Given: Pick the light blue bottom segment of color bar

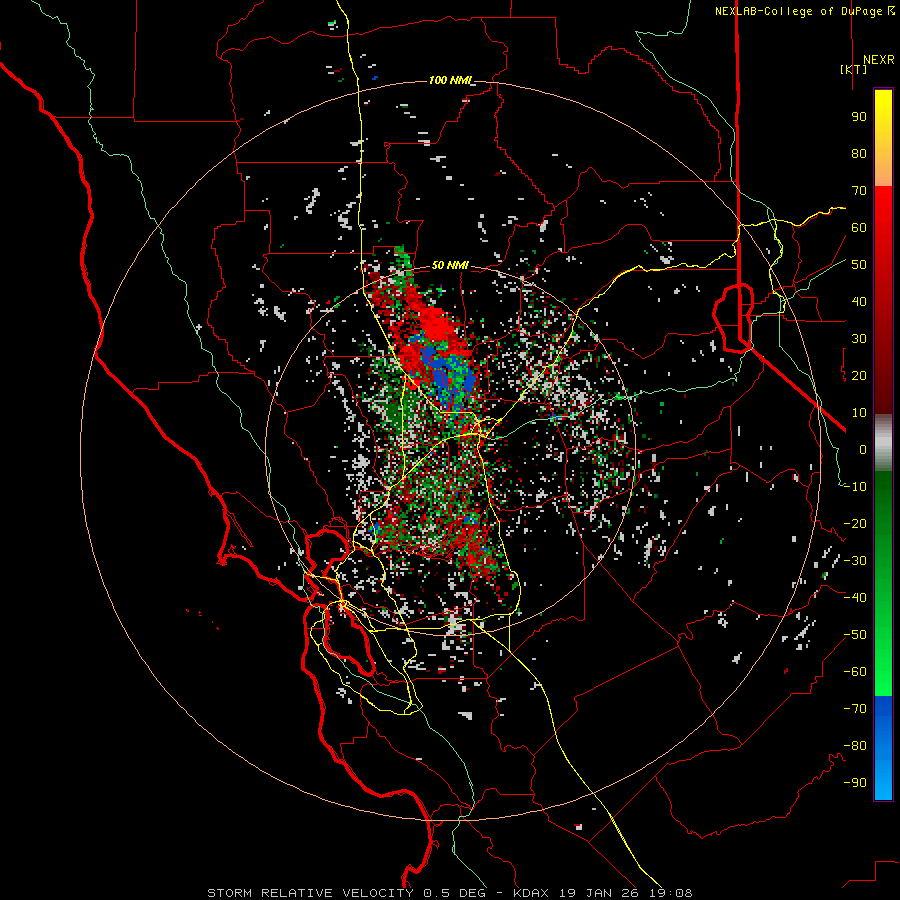Looking at the screenshot, I should coord(883,778).
